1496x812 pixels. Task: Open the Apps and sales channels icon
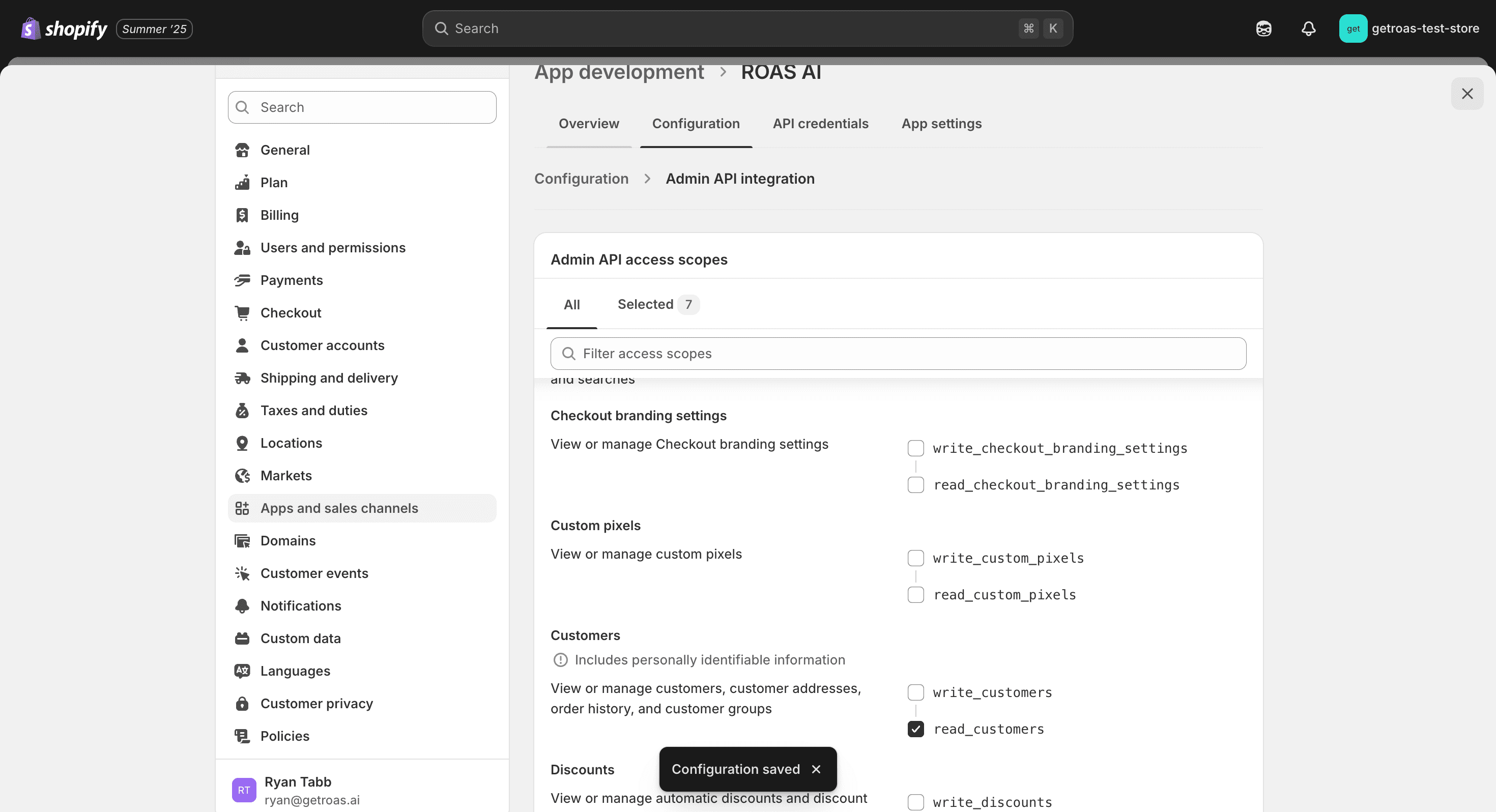(242, 508)
